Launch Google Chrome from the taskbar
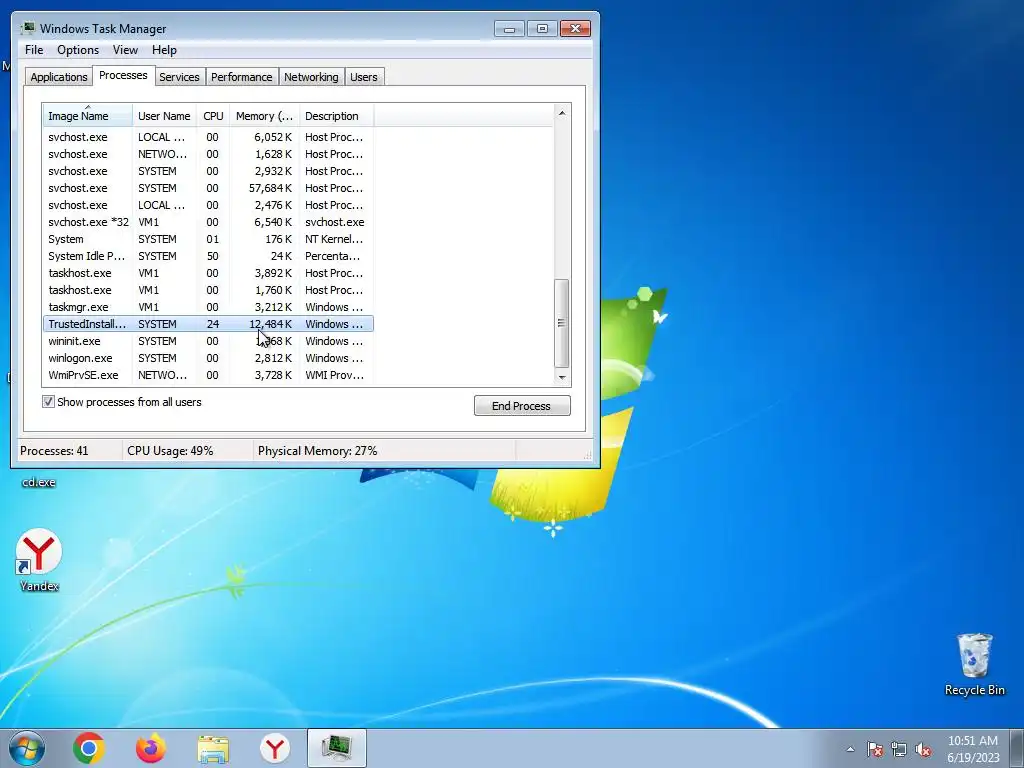The image size is (1024, 768). click(89, 748)
